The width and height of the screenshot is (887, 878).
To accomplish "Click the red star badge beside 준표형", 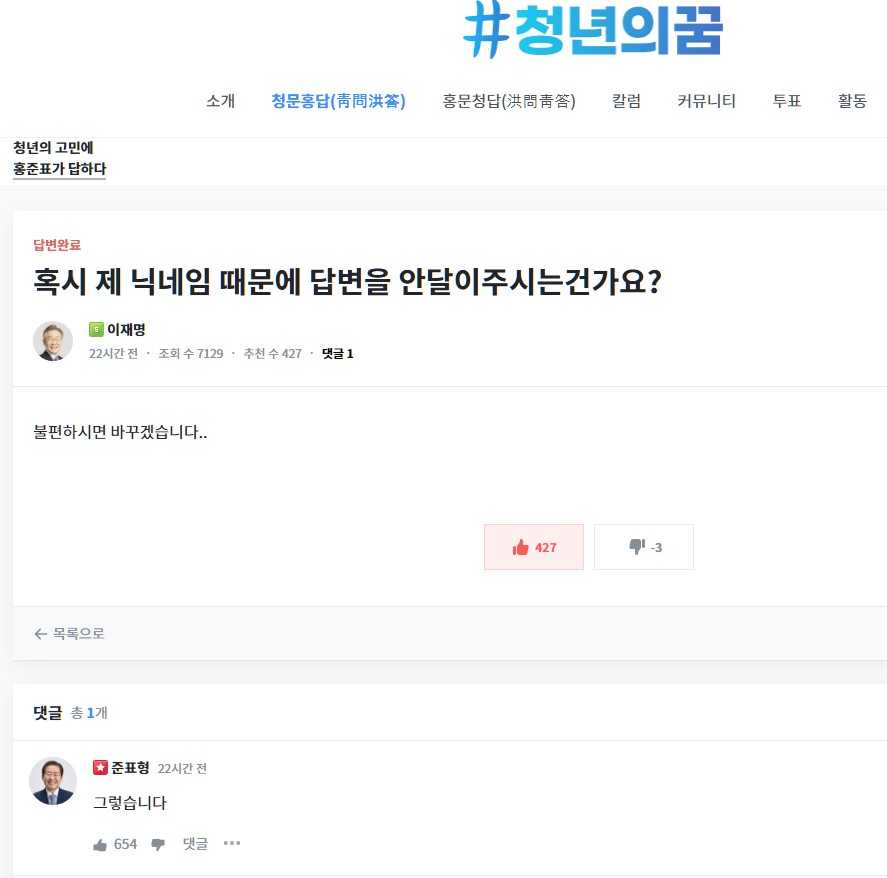I will point(100,768).
